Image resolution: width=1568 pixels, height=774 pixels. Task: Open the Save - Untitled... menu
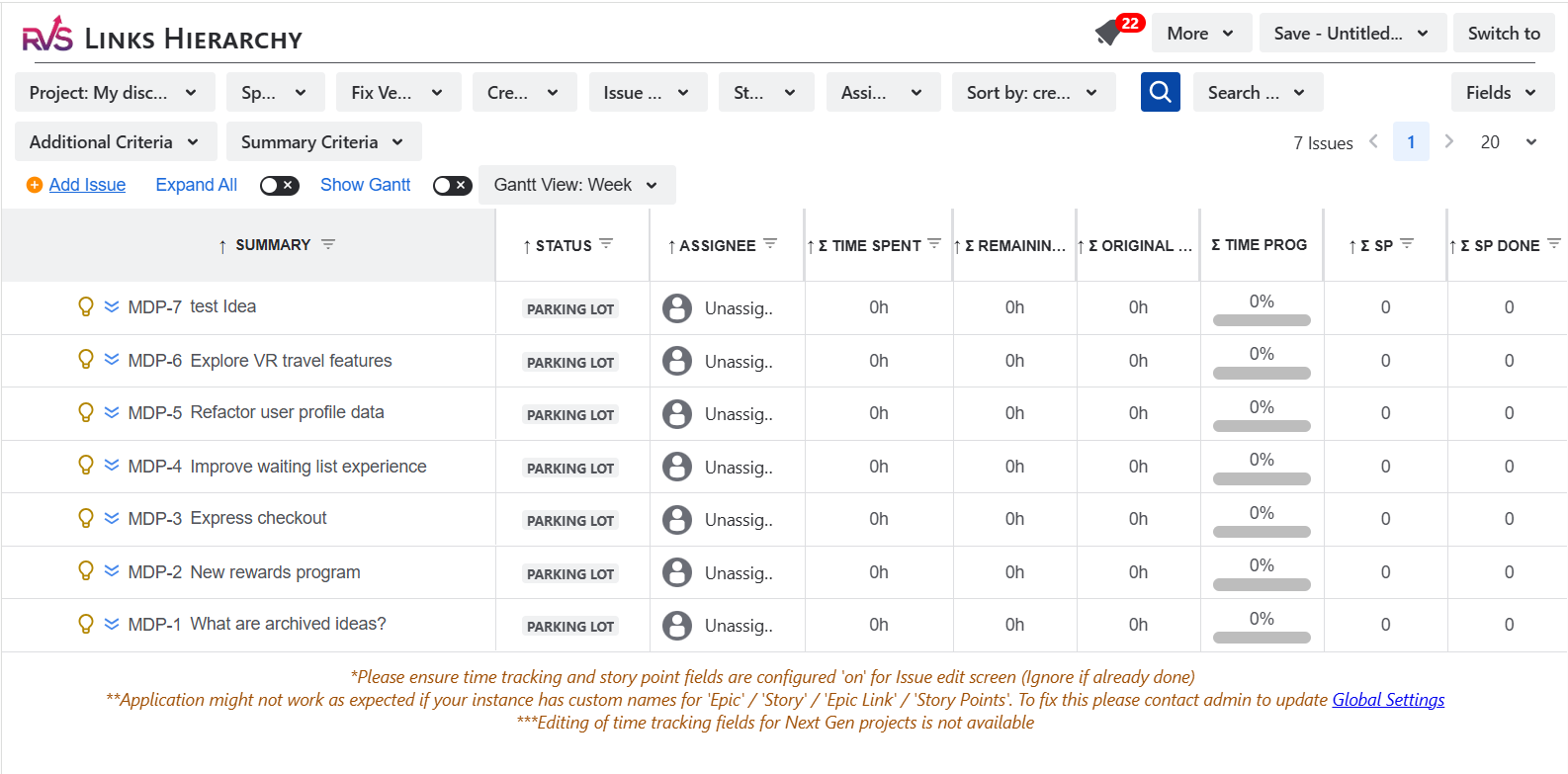[x=1353, y=33]
